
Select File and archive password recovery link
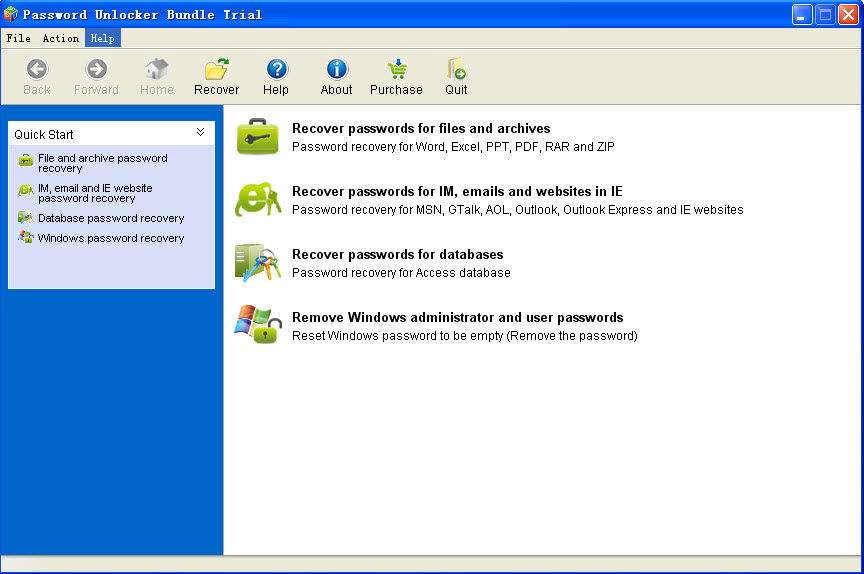click(x=102, y=163)
